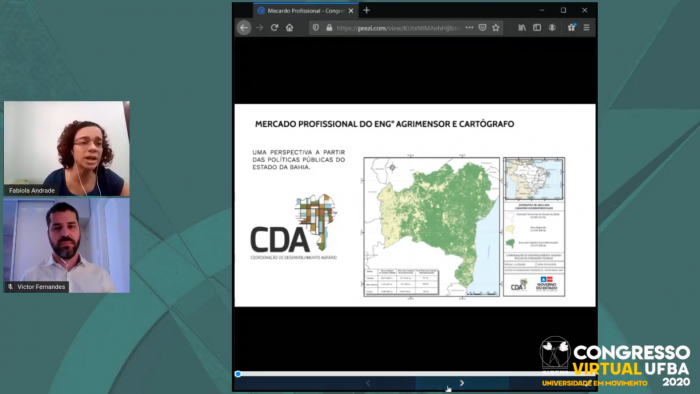700x394 pixels.
Task: Open the page actions three-dots menu
Action: 469,28
